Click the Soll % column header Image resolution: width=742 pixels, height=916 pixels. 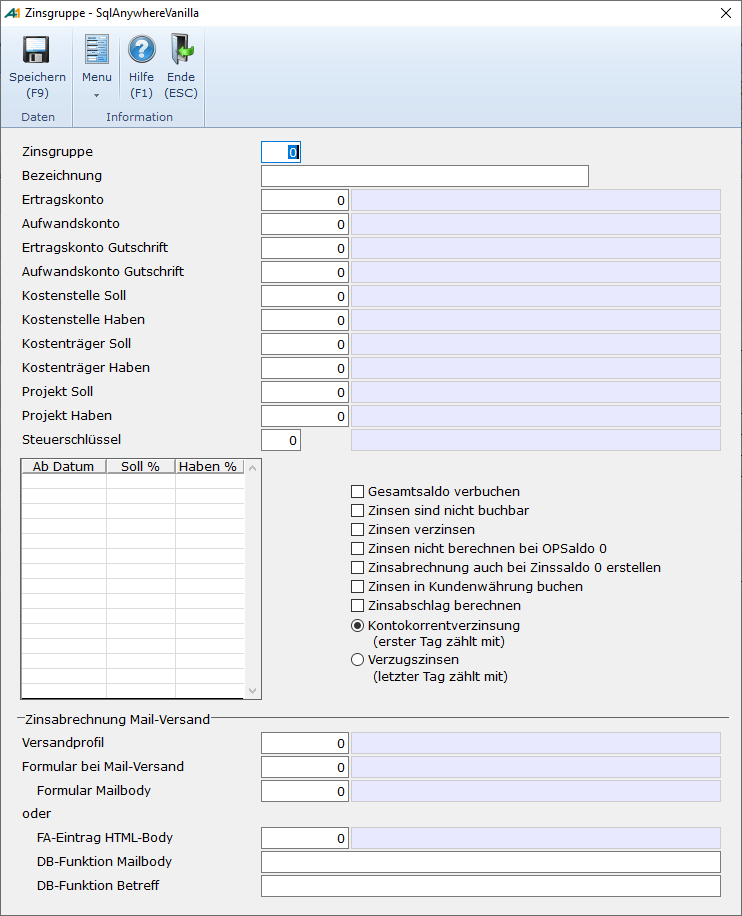click(x=141, y=466)
